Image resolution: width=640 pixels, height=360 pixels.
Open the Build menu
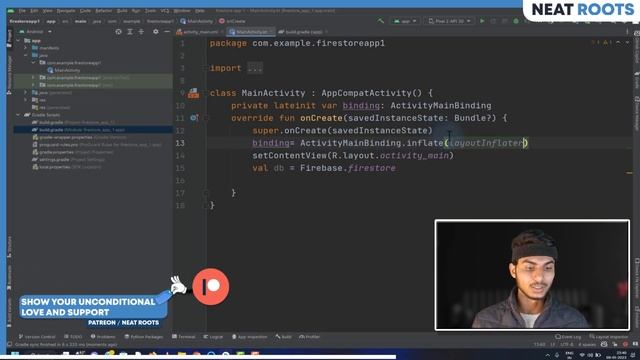122,11
